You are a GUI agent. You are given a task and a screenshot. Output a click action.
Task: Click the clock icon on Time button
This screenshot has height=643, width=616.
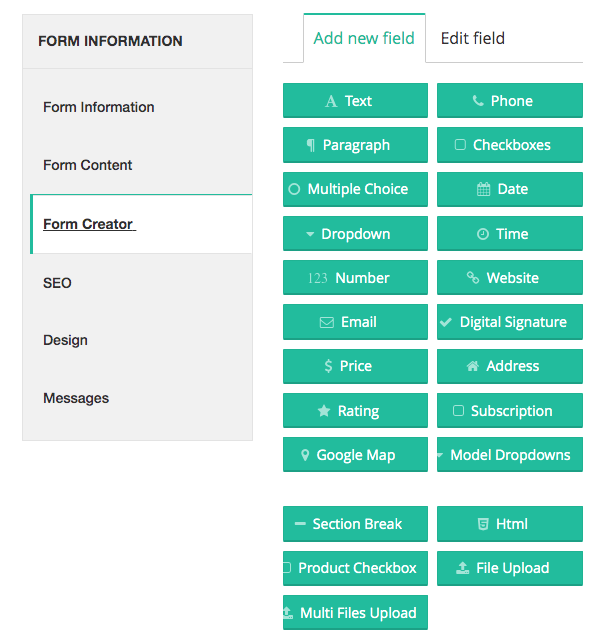coord(483,234)
